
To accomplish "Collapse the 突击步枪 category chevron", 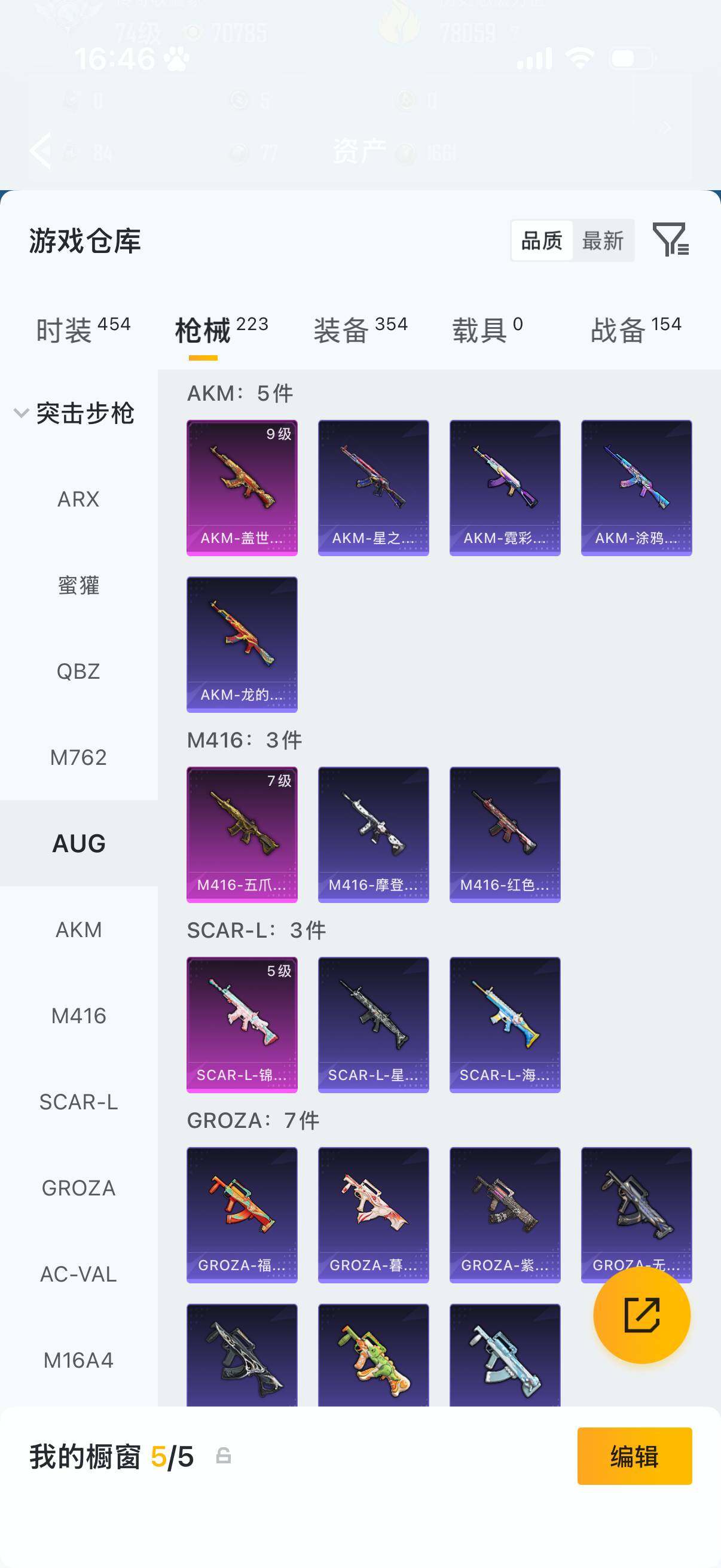I will click(x=22, y=413).
